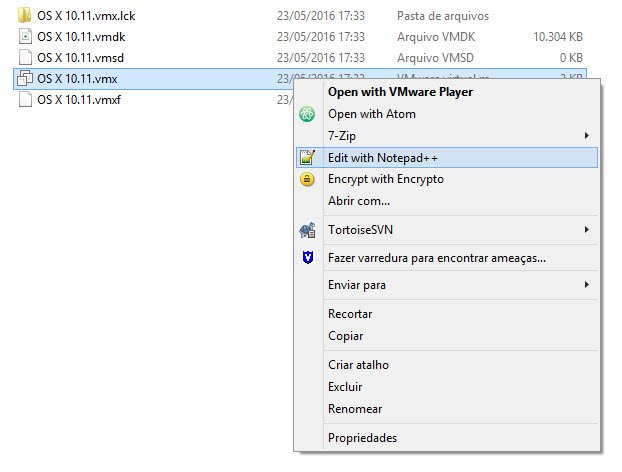
Task: Click the yellow Encrypto lock icon
Action: pos(307,179)
